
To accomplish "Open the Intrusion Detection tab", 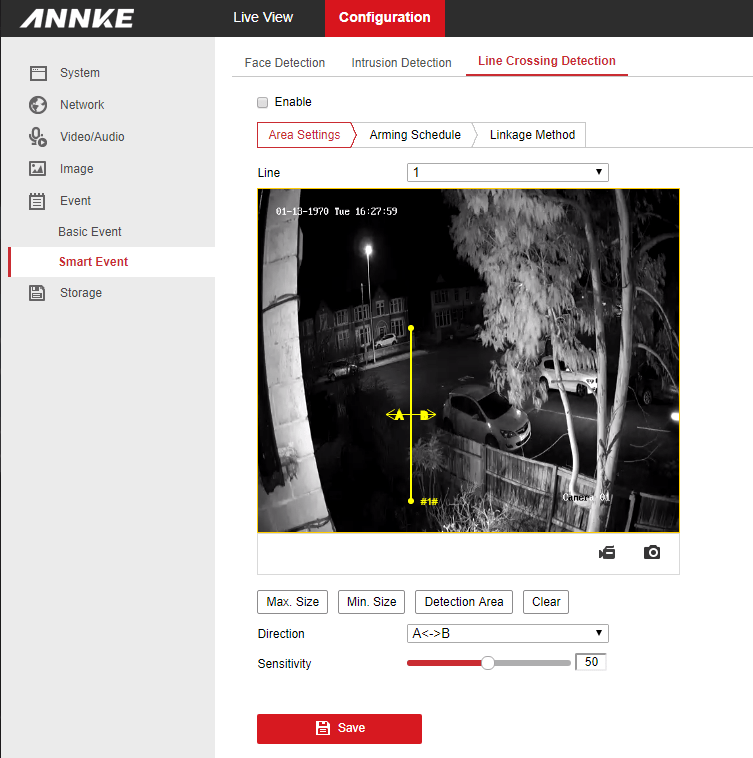I will [401, 63].
